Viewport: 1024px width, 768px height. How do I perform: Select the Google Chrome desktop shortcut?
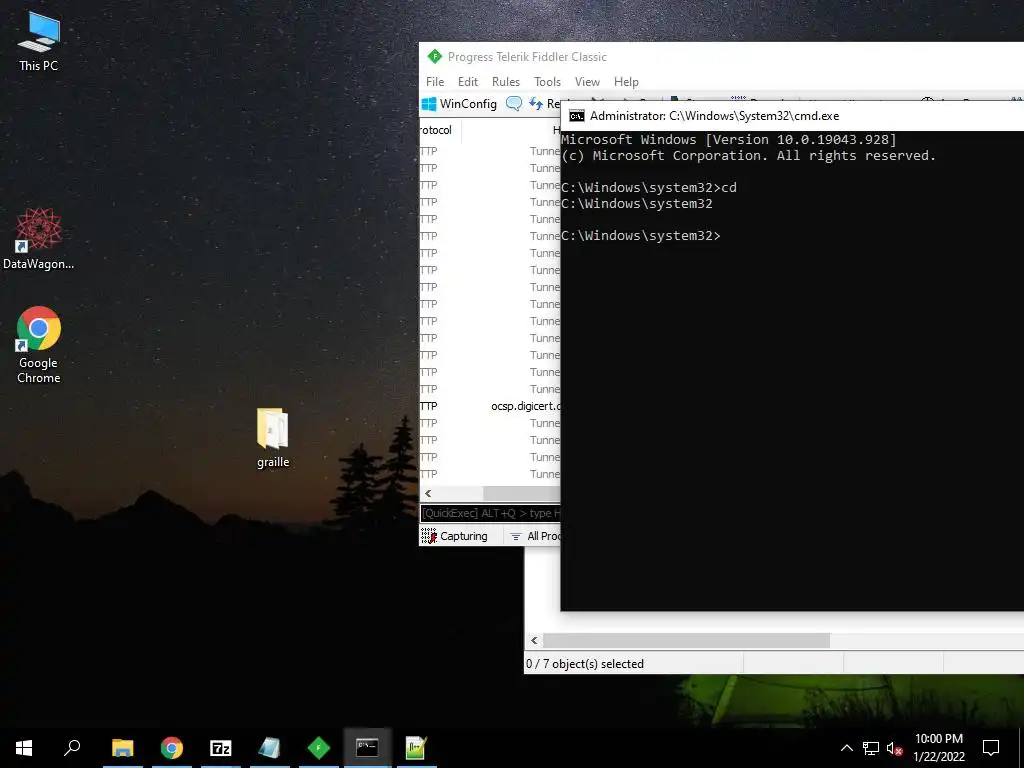[39, 344]
